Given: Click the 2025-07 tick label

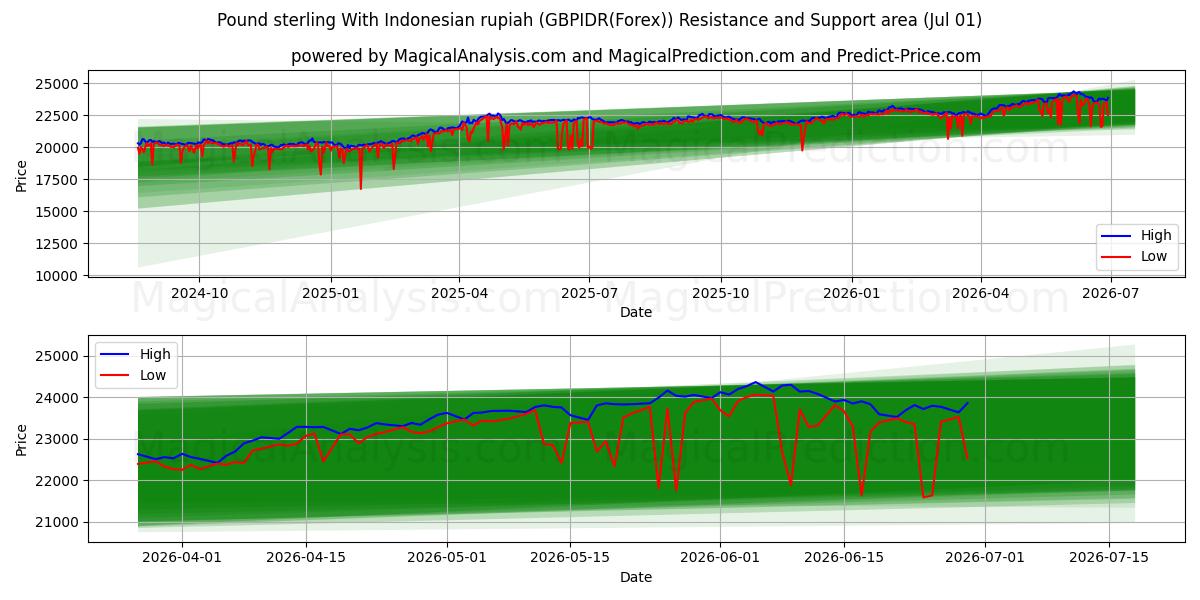Looking at the screenshot, I should [589, 292].
